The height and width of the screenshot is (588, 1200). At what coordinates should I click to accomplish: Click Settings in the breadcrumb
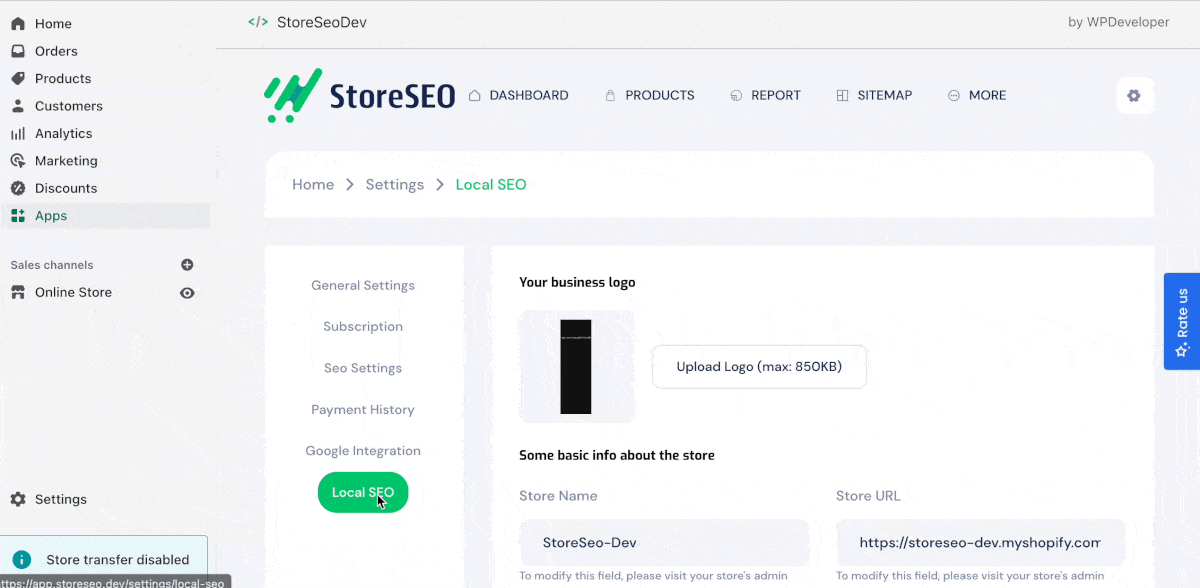pyautogui.click(x=395, y=184)
